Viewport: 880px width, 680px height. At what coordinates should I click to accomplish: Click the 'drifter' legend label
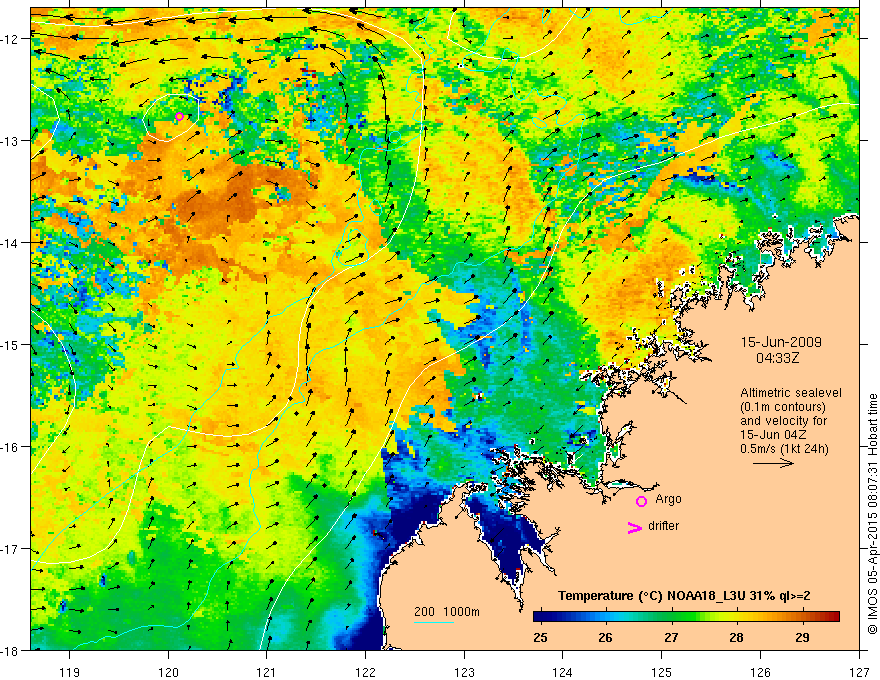[x=663, y=526]
